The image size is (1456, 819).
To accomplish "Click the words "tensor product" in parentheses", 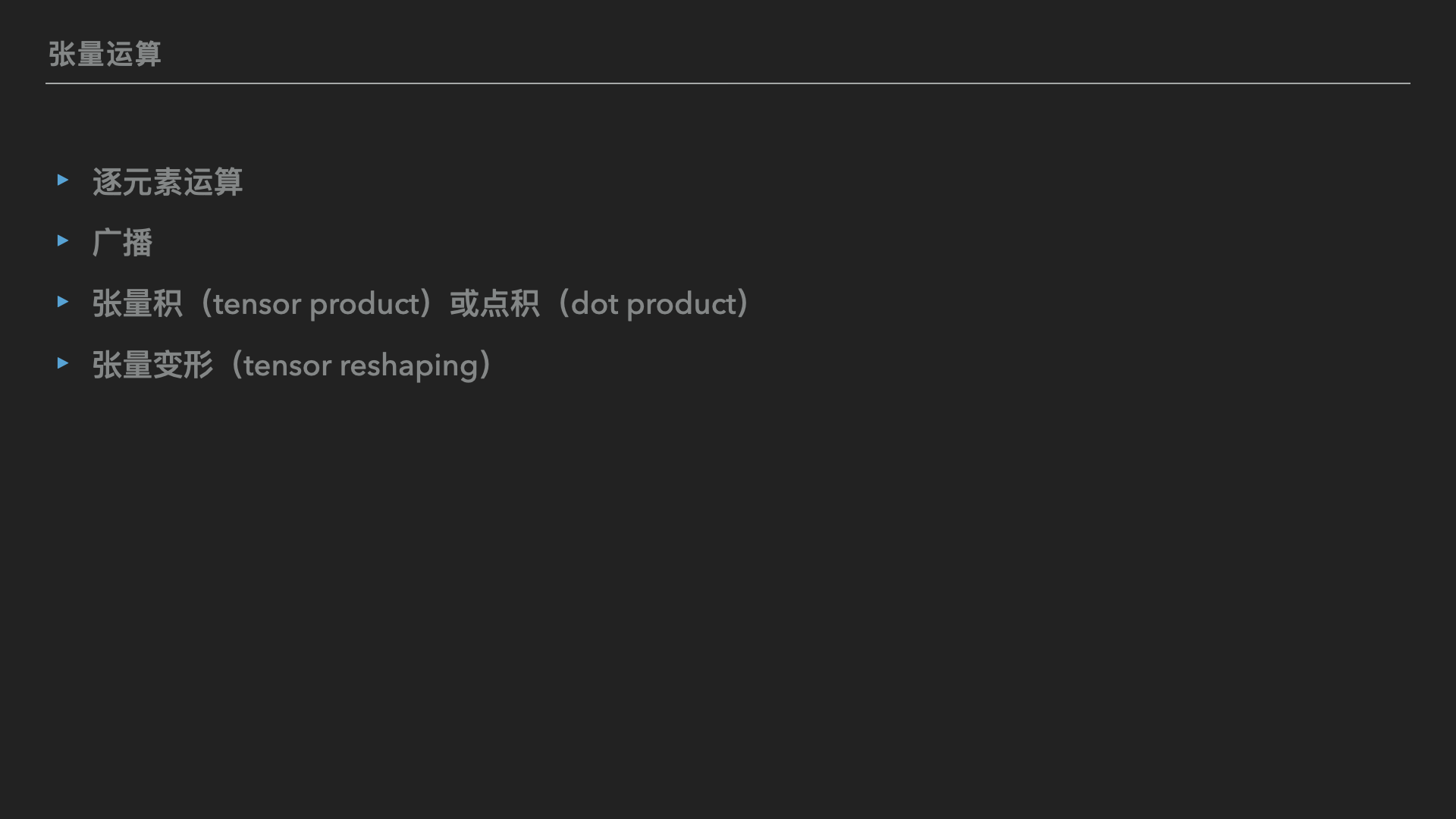I will pos(316,304).
